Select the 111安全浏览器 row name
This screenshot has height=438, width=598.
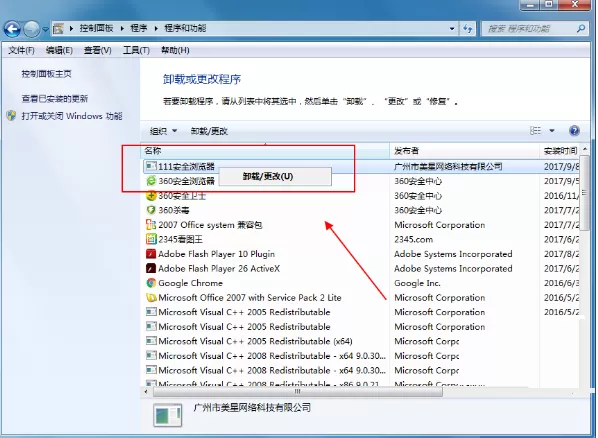click(186, 166)
